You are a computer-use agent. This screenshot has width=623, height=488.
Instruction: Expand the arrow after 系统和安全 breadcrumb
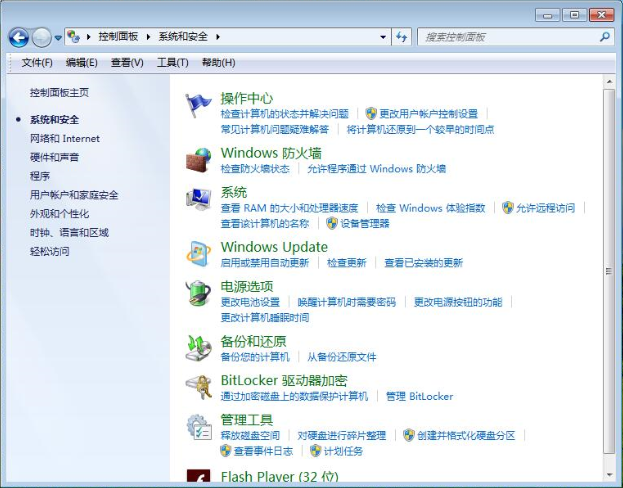point(218,37)
